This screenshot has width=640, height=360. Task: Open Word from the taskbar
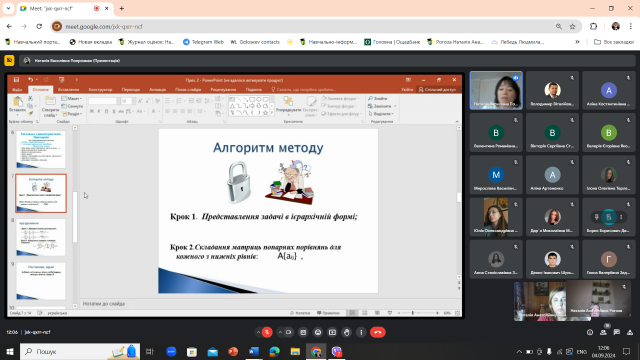click(254, 351)
